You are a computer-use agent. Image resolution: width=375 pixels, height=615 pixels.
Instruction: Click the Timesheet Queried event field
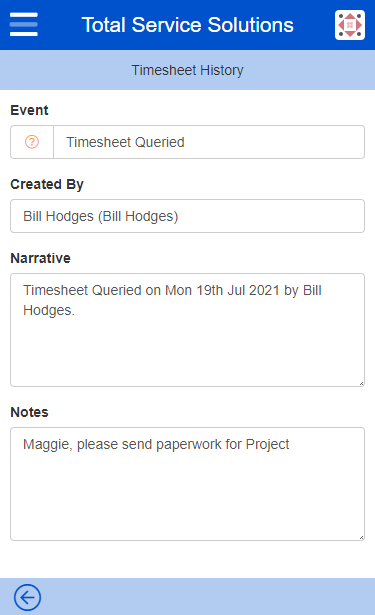(209, 142)
